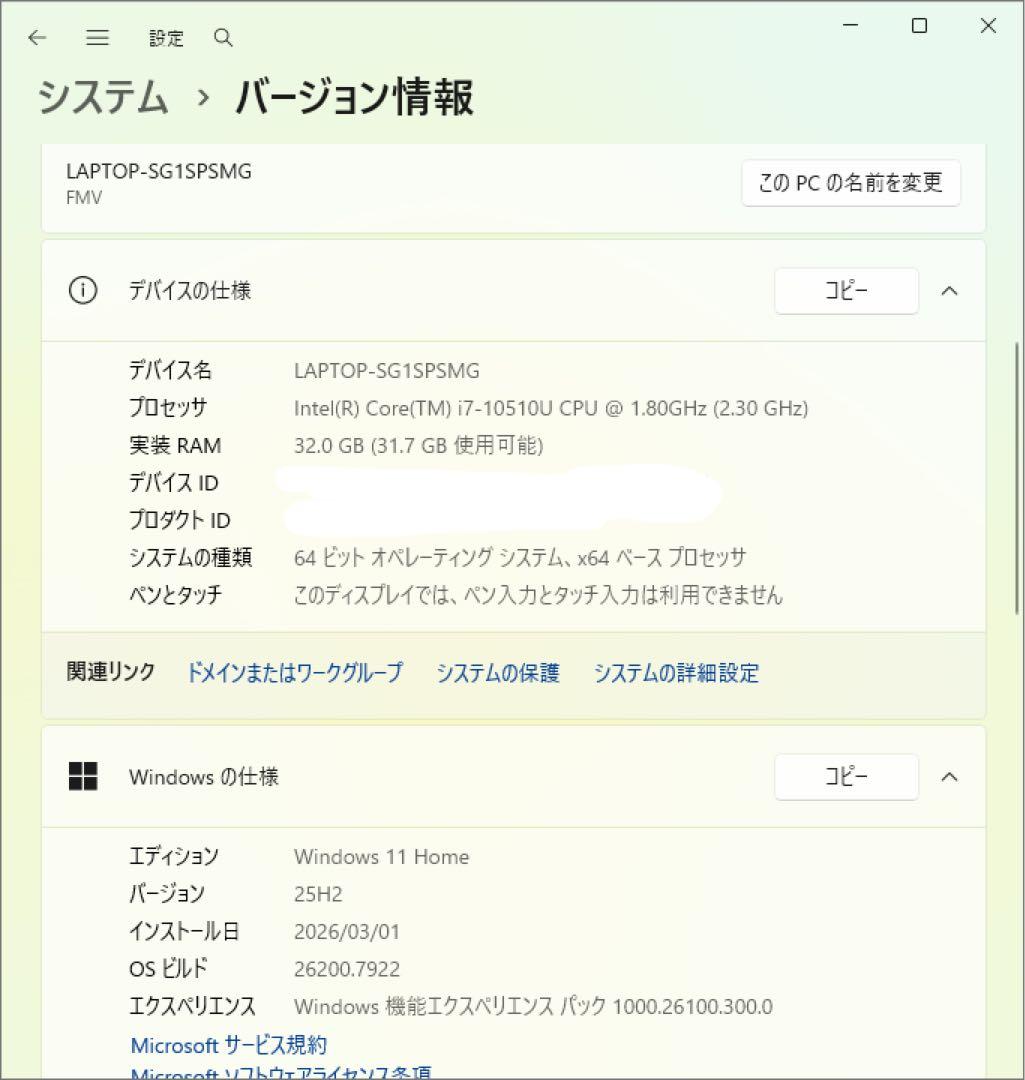Click the vertical scrollbar thumb
1025x1080 pixels.
coord(1017,477)
